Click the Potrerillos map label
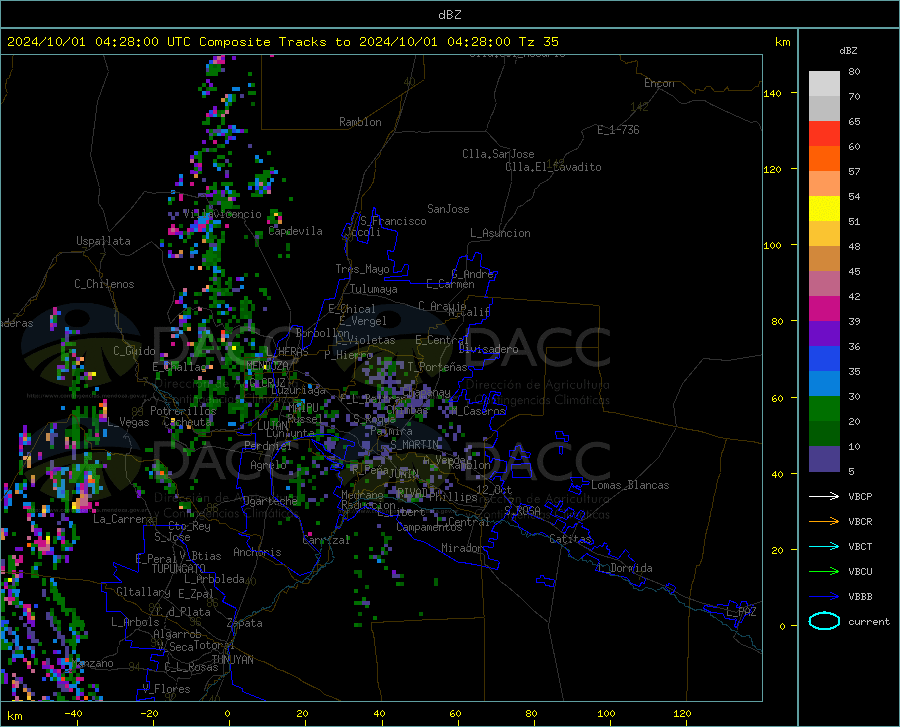The width and height of the screenshot is (900, 727). coord(183,411)
